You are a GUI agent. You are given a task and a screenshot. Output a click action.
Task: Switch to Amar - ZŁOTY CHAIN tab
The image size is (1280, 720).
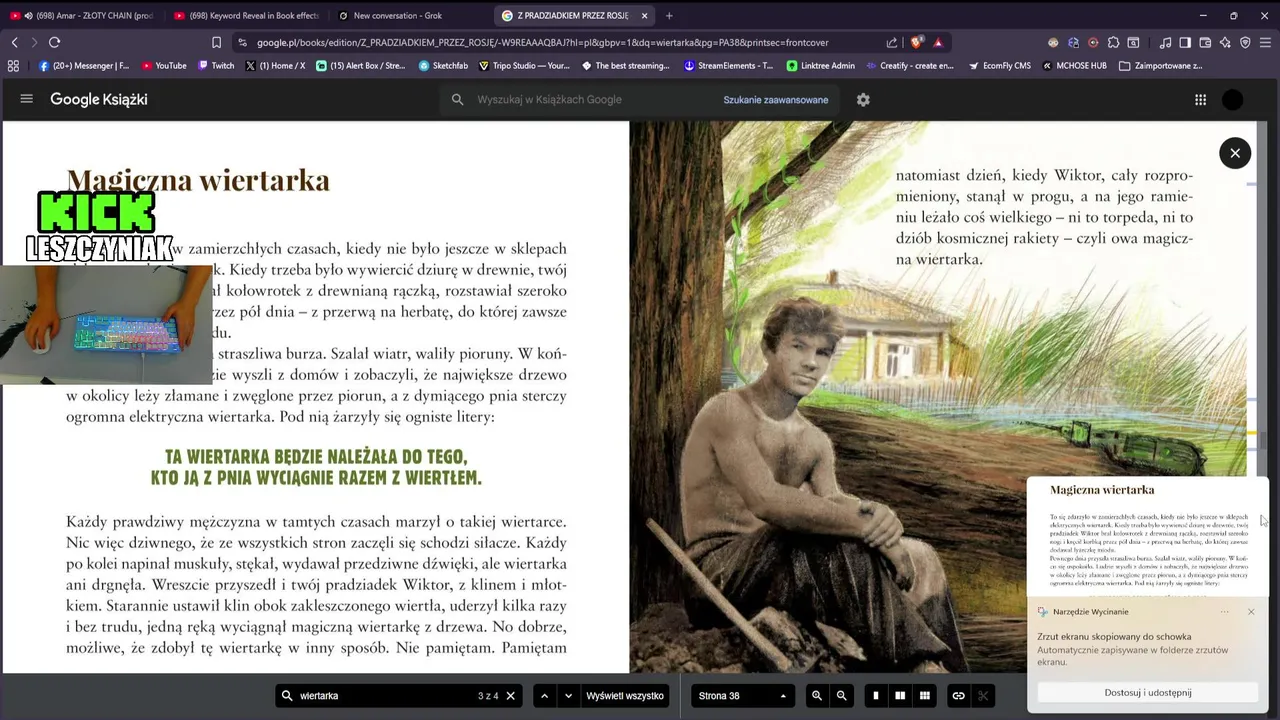click(82, 15)
